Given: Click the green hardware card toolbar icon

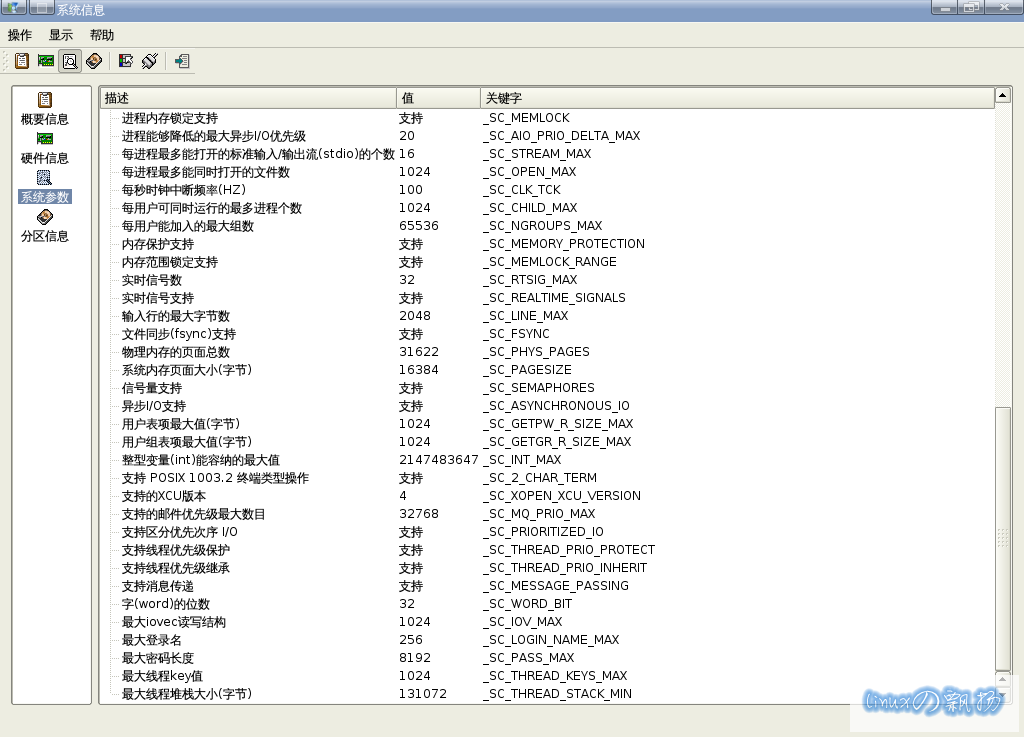Looking at the screenshot, I should (x=46, y=61).
